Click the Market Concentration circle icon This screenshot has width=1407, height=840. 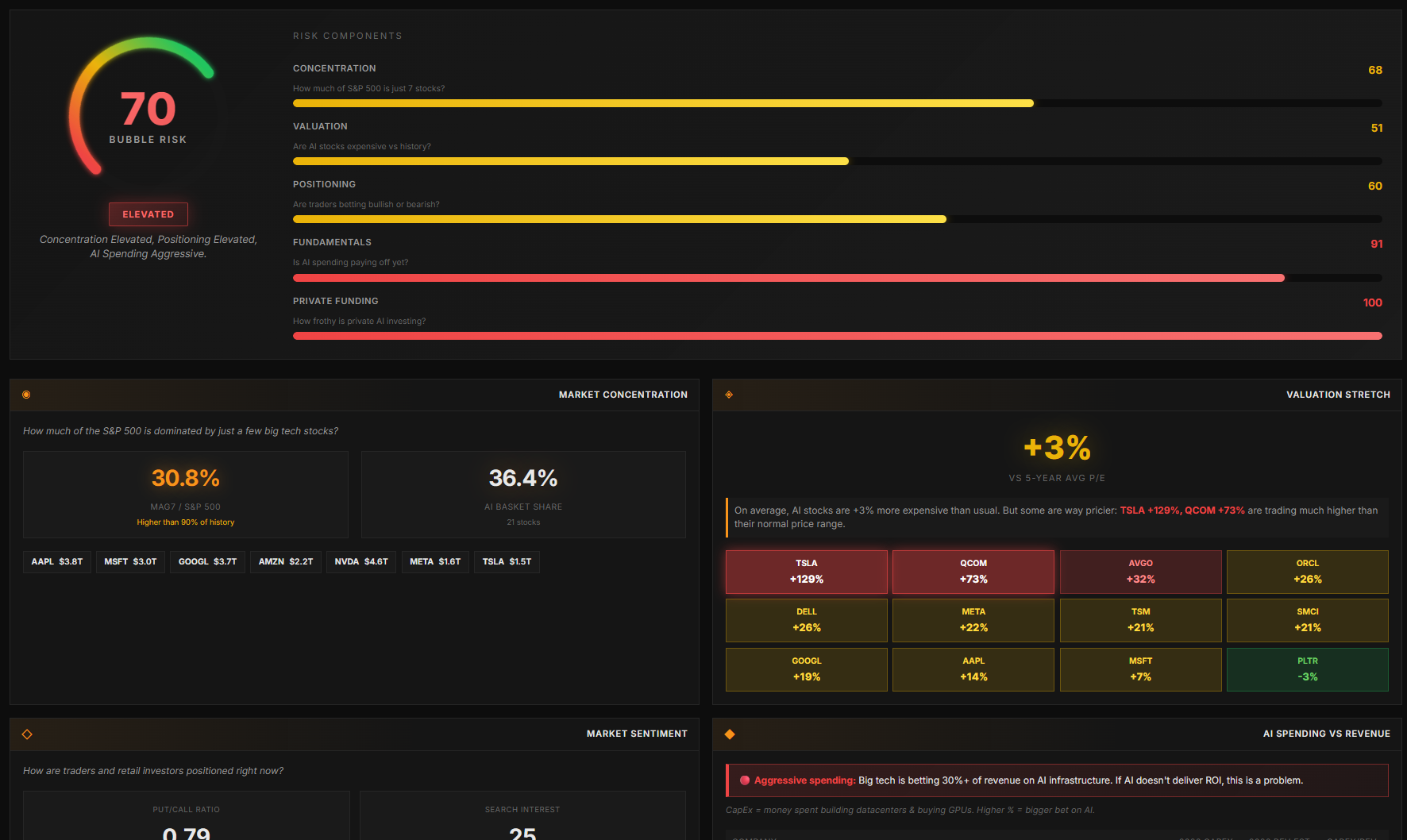coord(26,394)
